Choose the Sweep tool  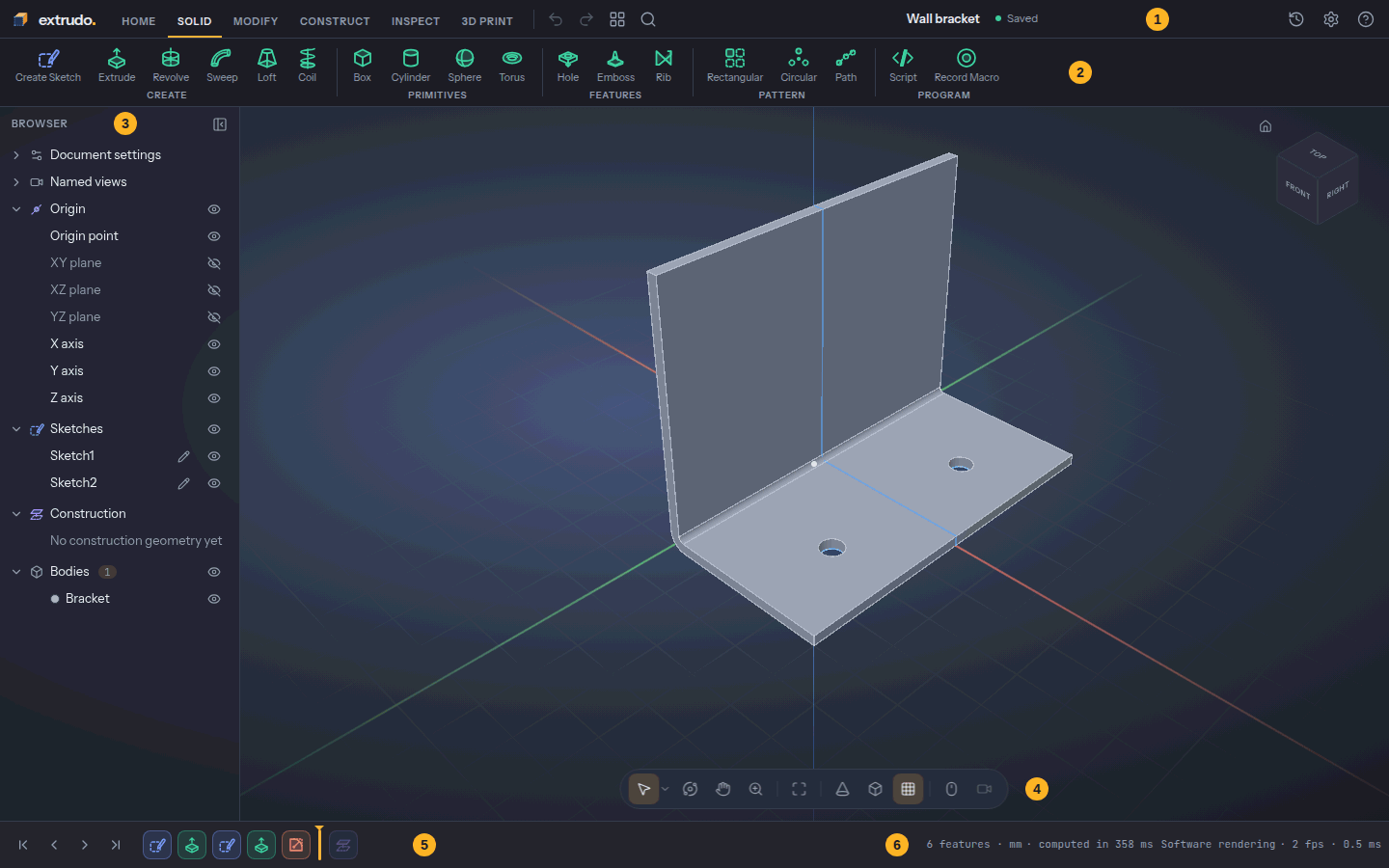pos(222,66)
